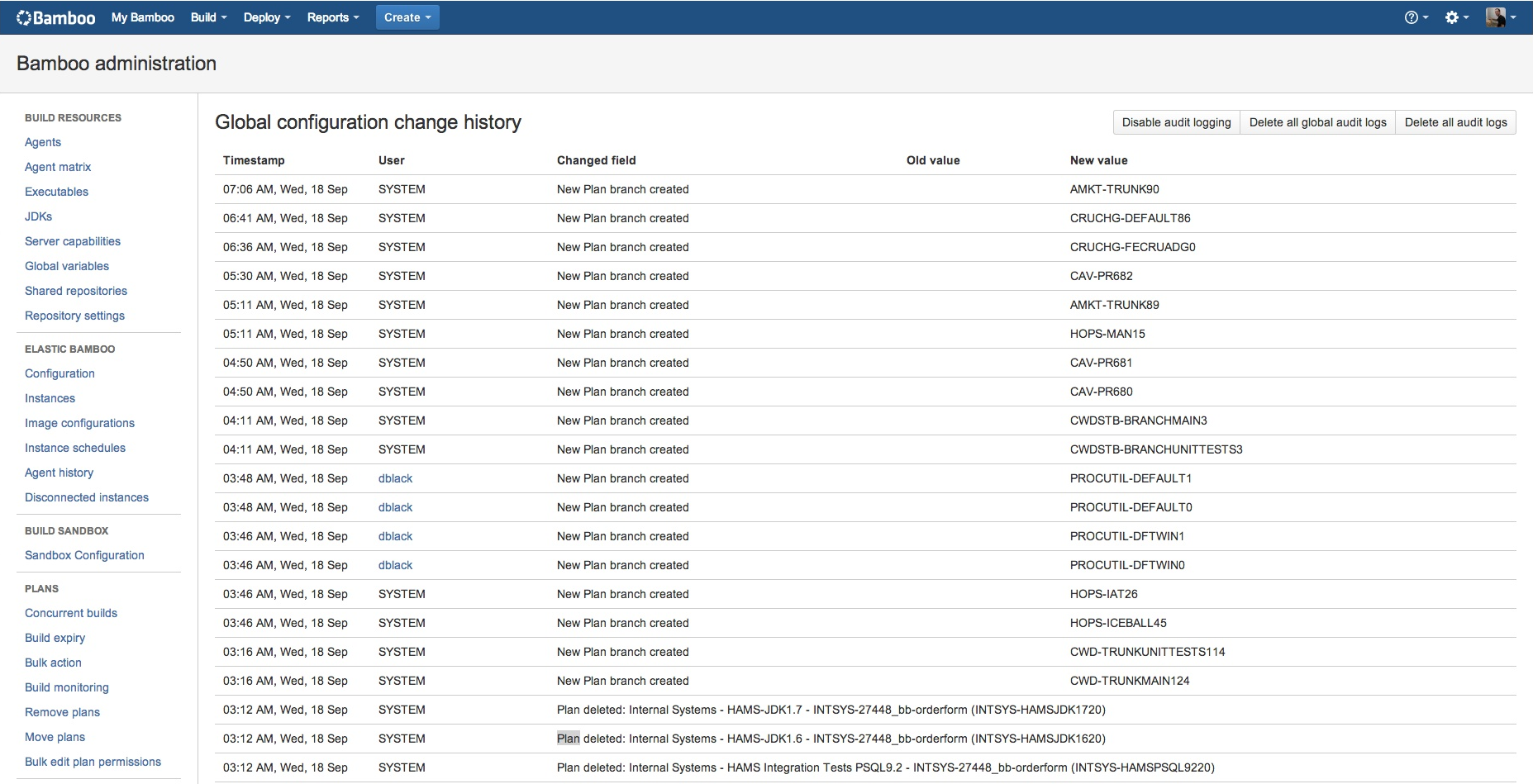This screenshot has width=1533, height=784.
Task: Open My Bamboo
Action: 143,17
